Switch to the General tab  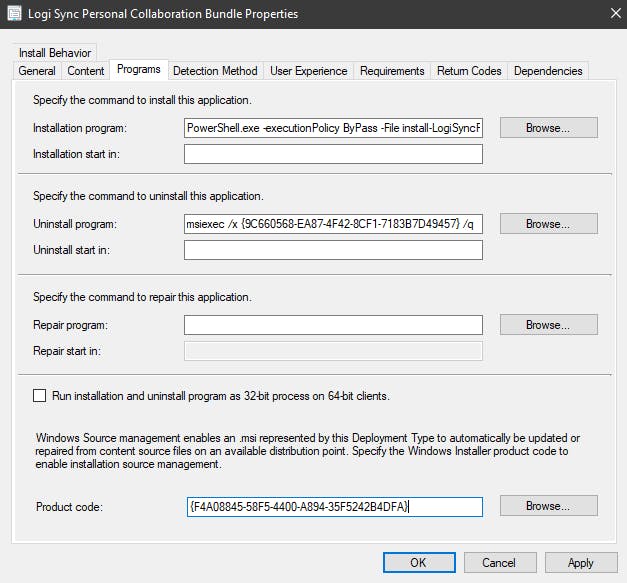tap(37, 71)
